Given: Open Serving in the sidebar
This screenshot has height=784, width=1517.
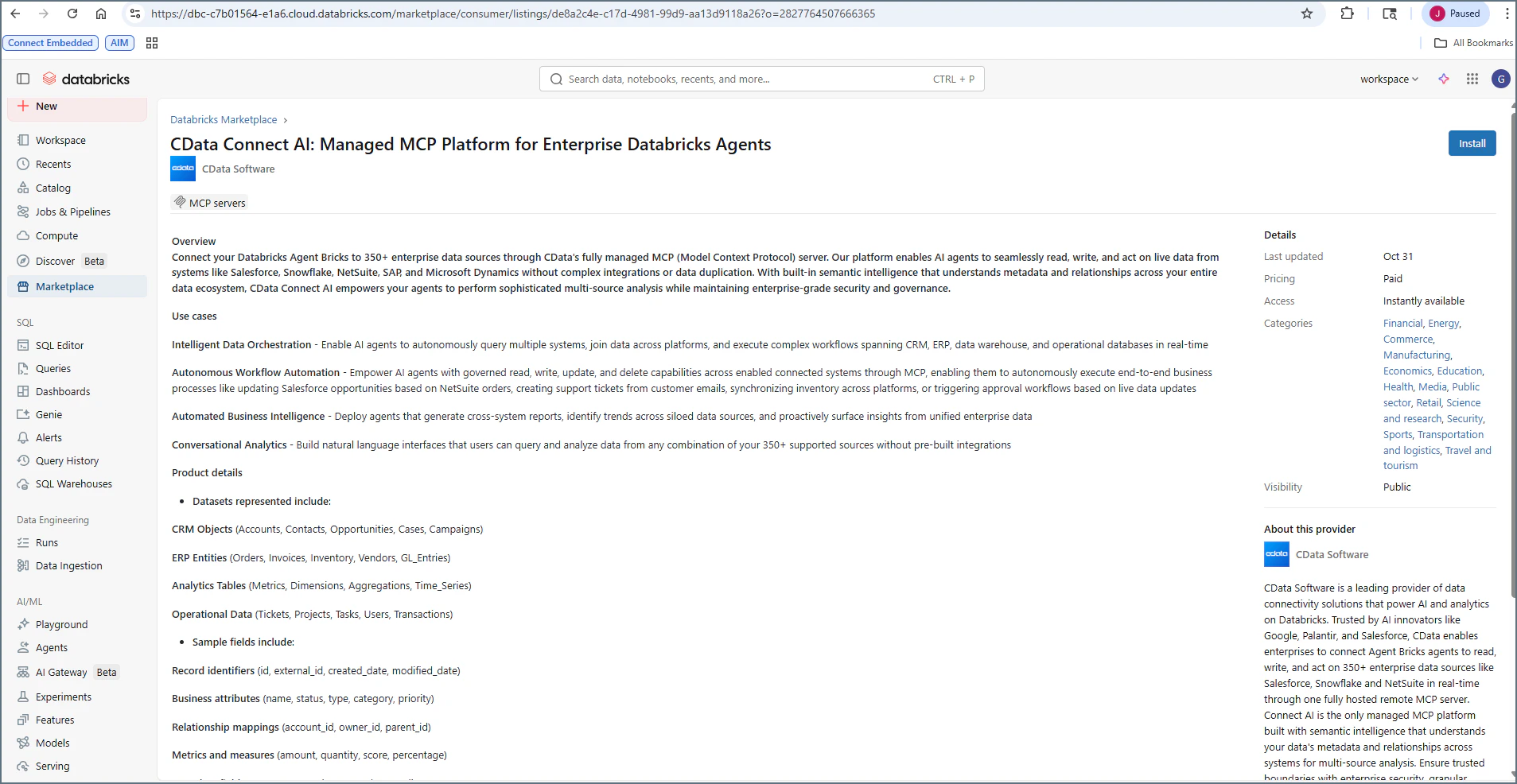Looking at the screenshot, I should click(x=77, y=766).
